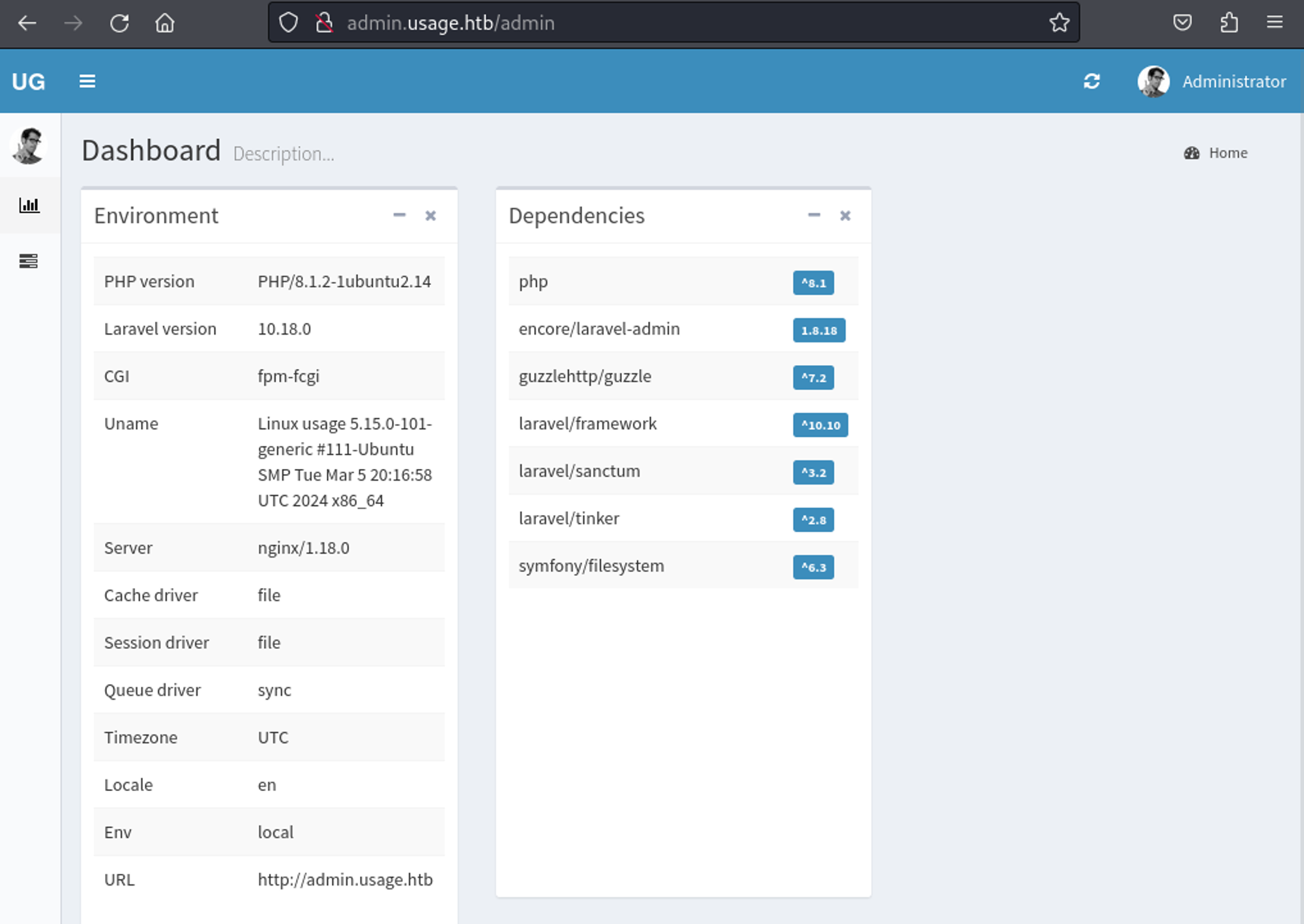Click the sidebar user avatar
Image resolution: width=1304 pixels, height=924 pixels.
29,145
